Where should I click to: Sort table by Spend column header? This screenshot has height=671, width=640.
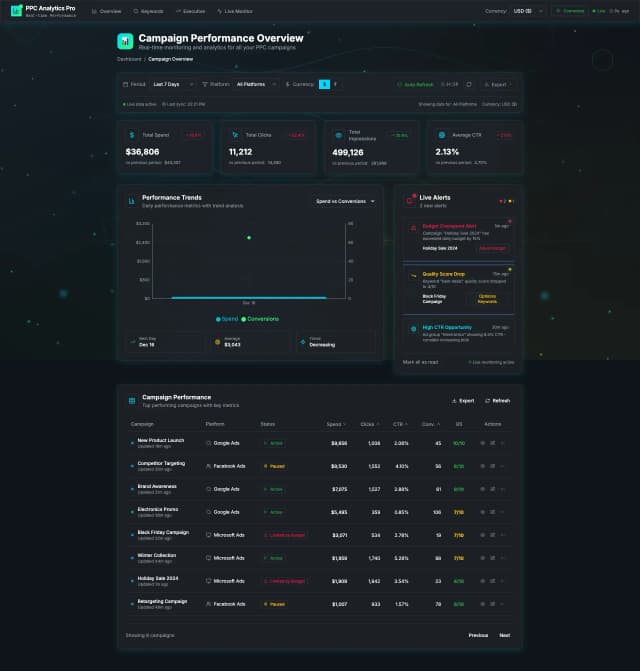tap(335, 424)
